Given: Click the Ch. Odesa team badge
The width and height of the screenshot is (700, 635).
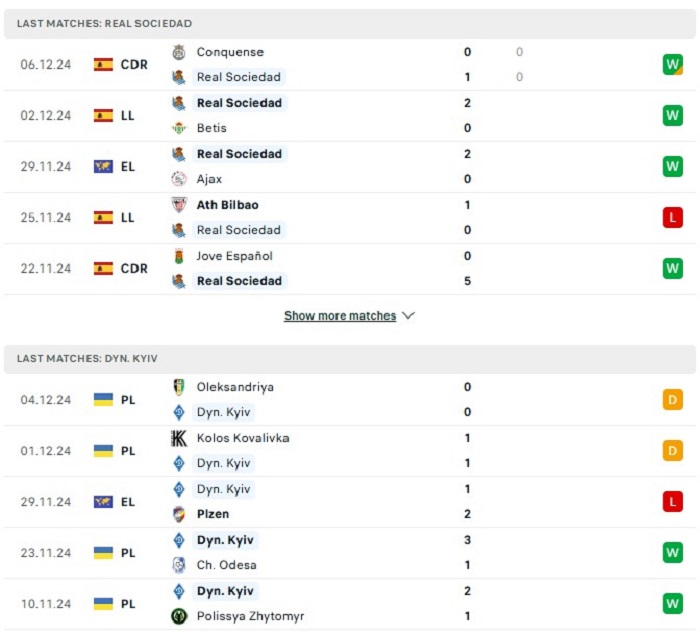Looking at the screenshot, I should click(179, 565).
